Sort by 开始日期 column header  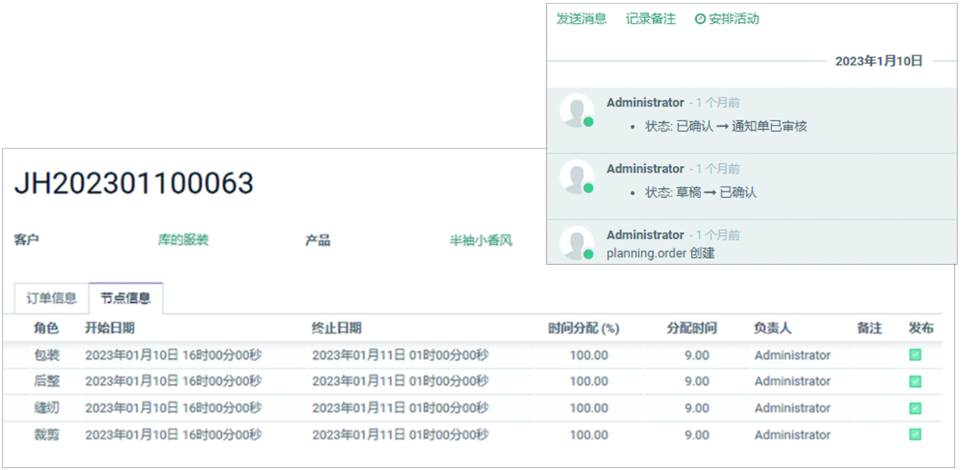click(x=110, y=328)
